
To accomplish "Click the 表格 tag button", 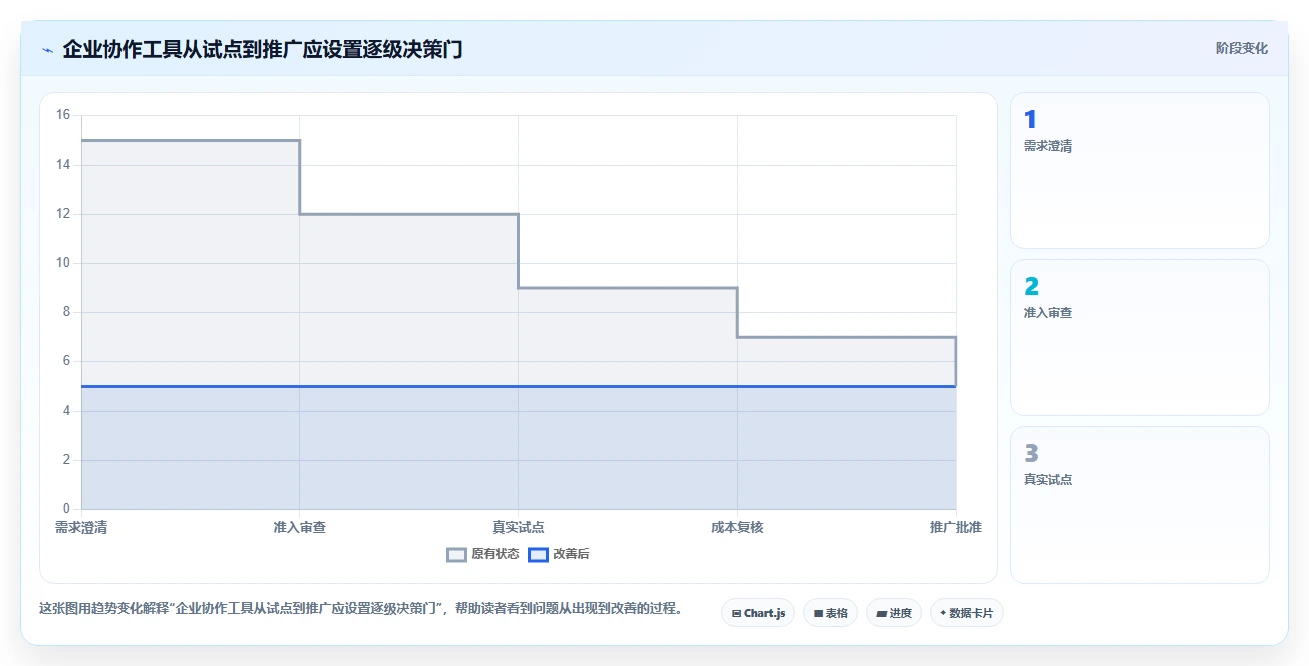I will click(x=830, y=613).
